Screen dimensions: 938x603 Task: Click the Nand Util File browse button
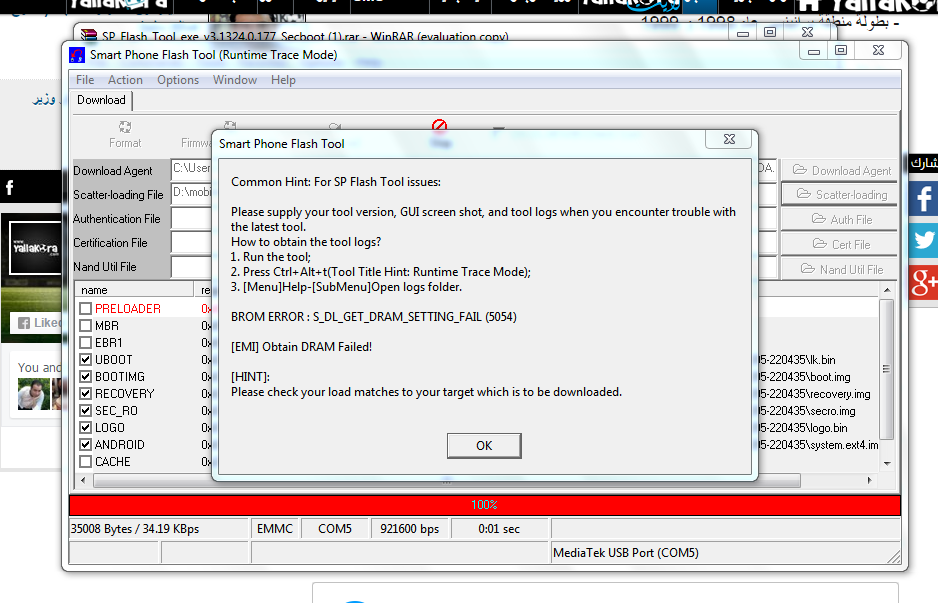(841, 269)
